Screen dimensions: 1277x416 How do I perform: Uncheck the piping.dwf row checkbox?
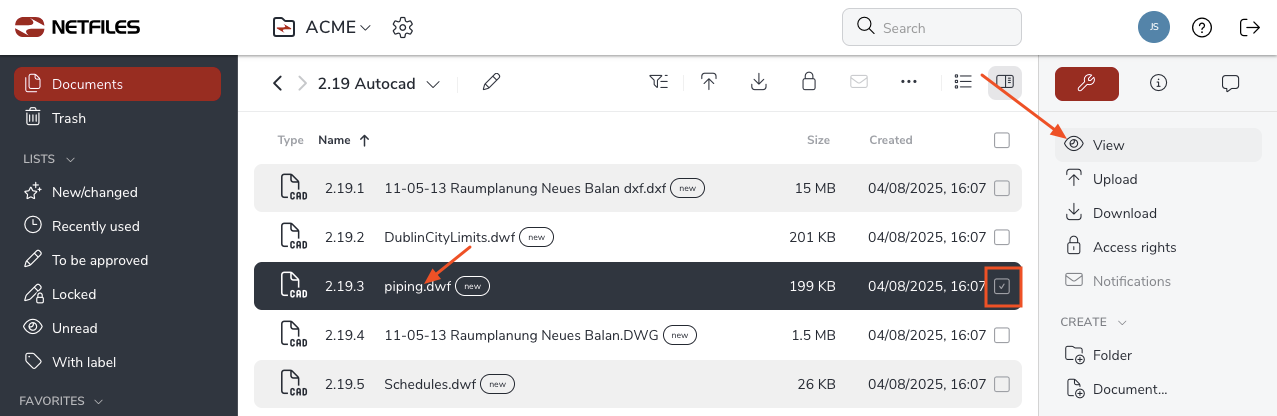click(1003, 287)
